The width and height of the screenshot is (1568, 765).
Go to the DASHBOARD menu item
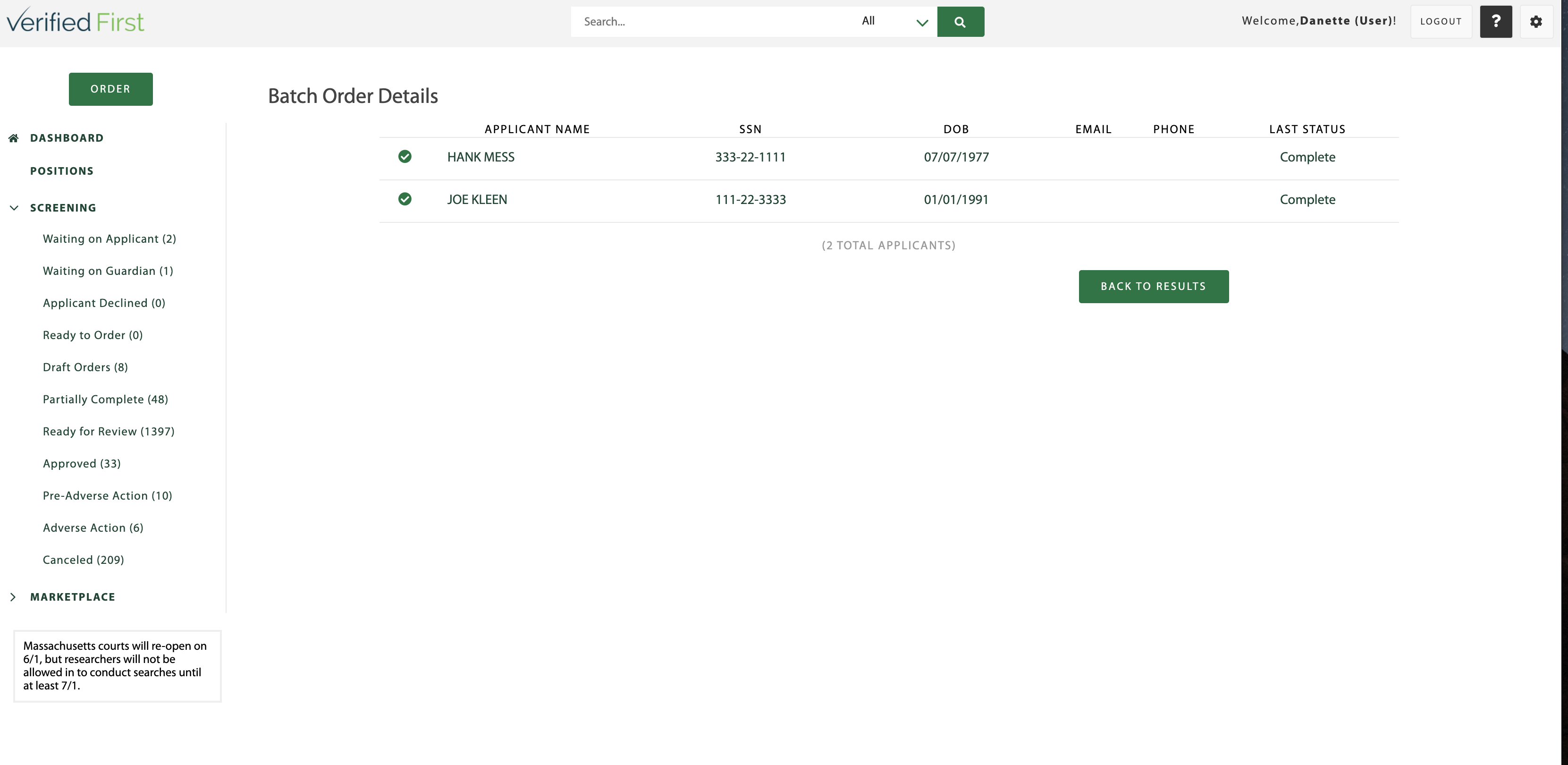(x=67, y=137)
